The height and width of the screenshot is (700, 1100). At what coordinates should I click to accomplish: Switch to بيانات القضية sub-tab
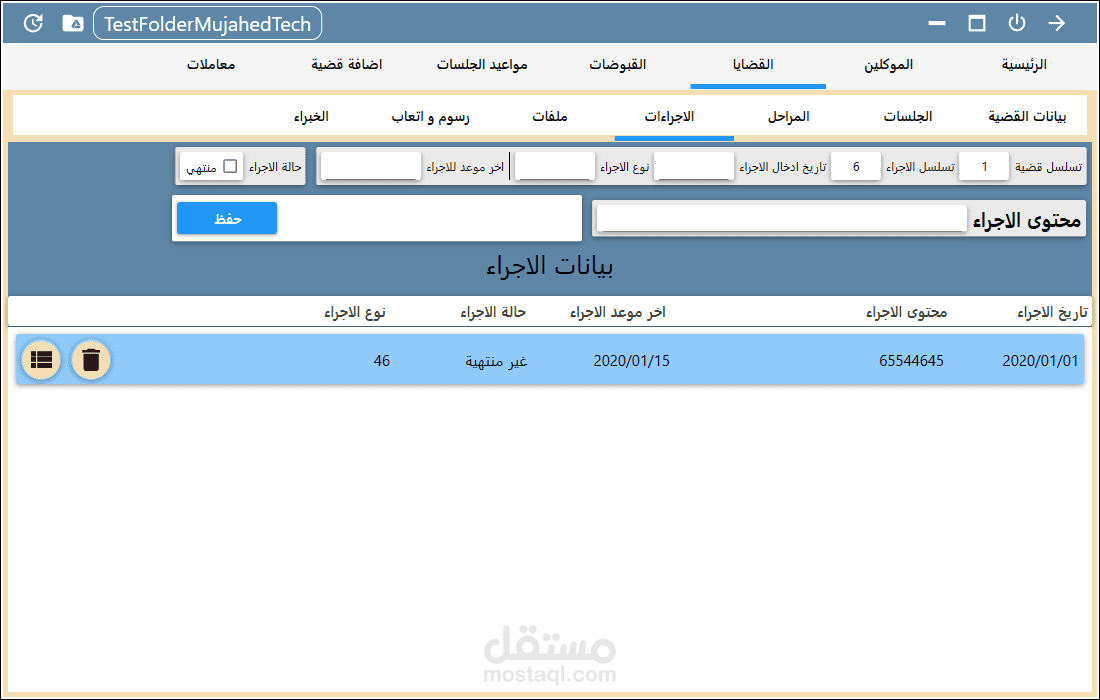[1027, 116]
